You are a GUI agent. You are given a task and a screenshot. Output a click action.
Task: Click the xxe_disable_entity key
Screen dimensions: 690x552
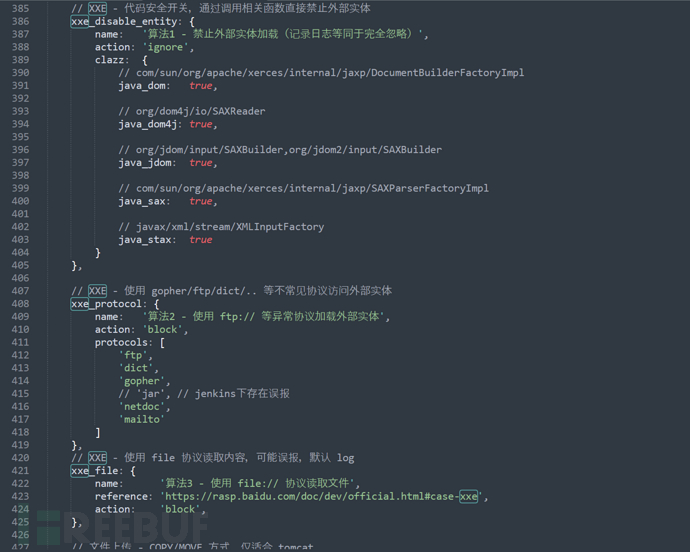(124, 22)
